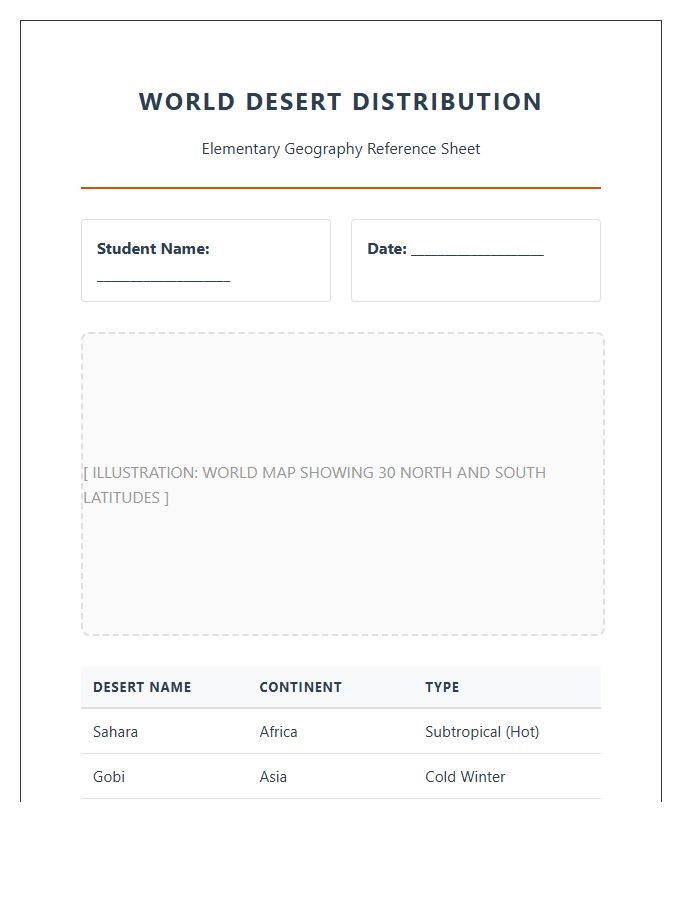The height and width of the screenshot is (900, 700).
Task: Click the world map illustration placeholder
Action: click(343, 484)
